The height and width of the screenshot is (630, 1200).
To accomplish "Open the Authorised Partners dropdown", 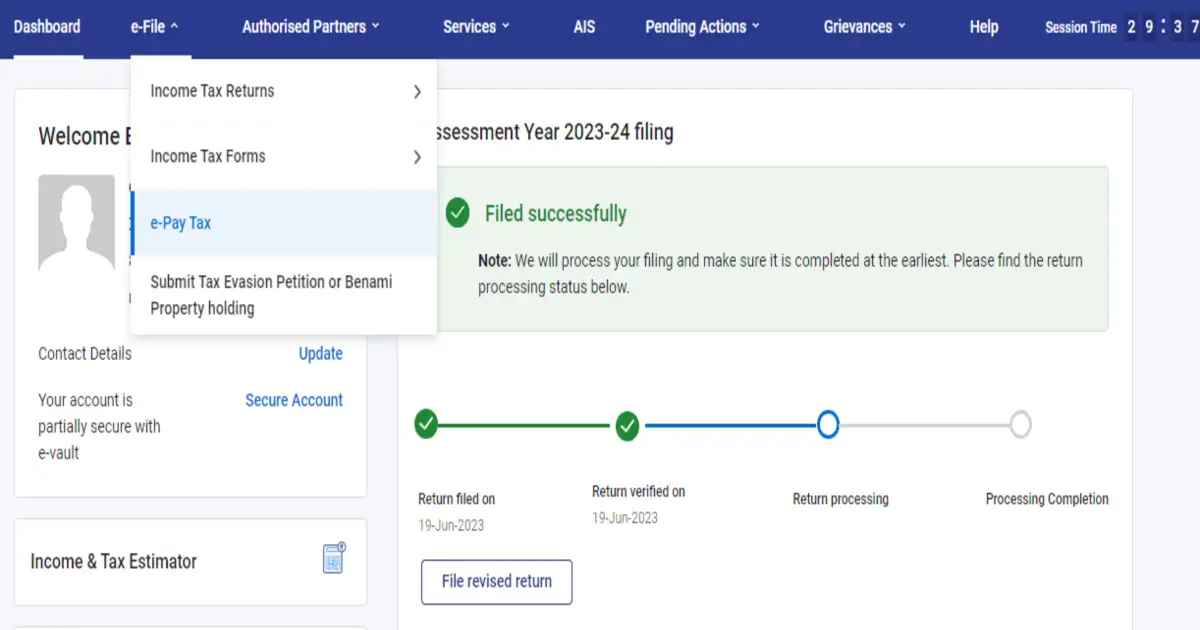I will point(310,27).
